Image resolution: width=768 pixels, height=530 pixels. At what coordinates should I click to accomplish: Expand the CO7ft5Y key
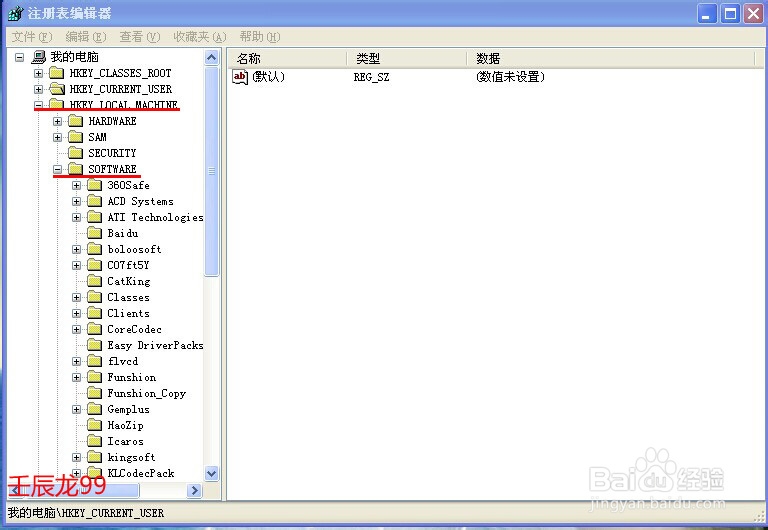click(76, 265)
